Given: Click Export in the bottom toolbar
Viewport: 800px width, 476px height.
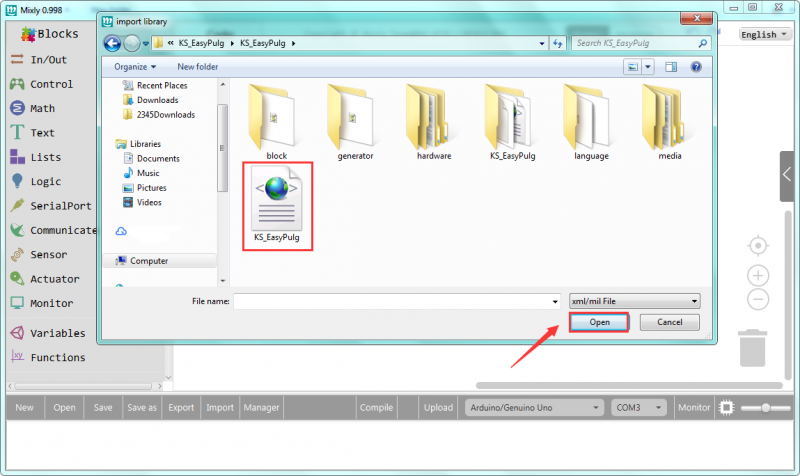Looking at the screenshot, I should pos(181,408).
